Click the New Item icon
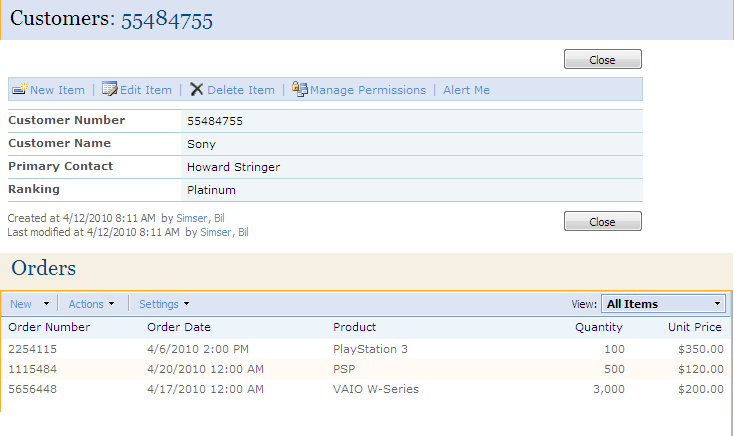The image size is (734, 436). pyautogui.click(x=20, y=89)
